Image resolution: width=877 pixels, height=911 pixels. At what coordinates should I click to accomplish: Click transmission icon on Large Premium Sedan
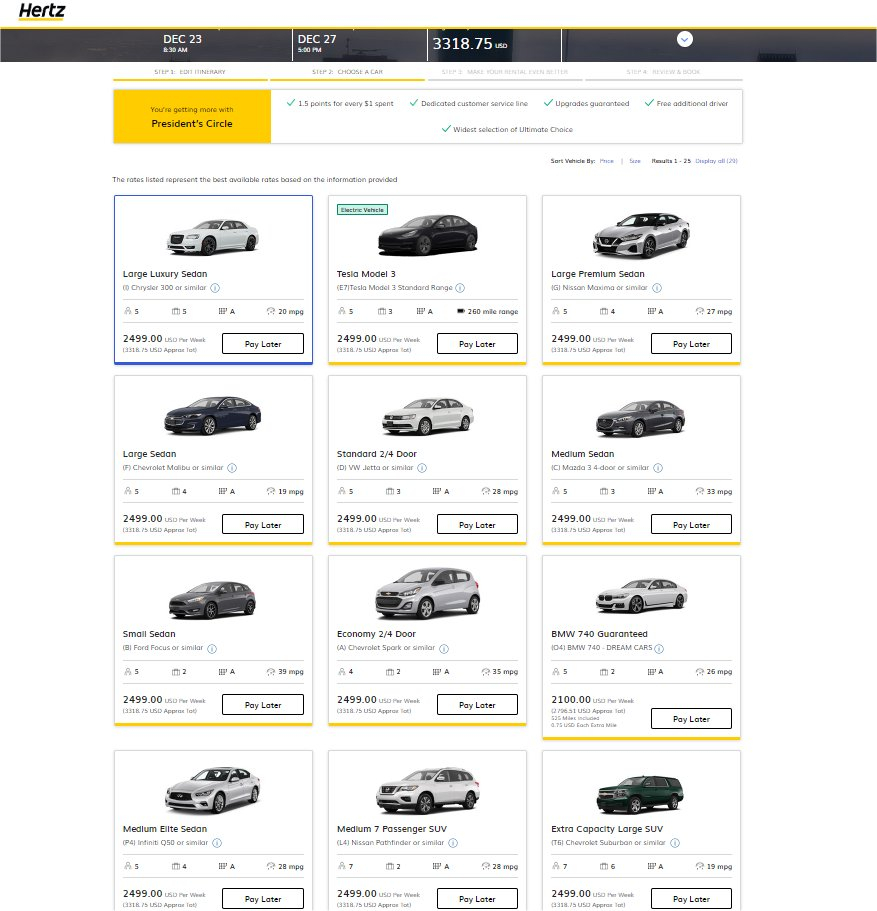[652, 311]
